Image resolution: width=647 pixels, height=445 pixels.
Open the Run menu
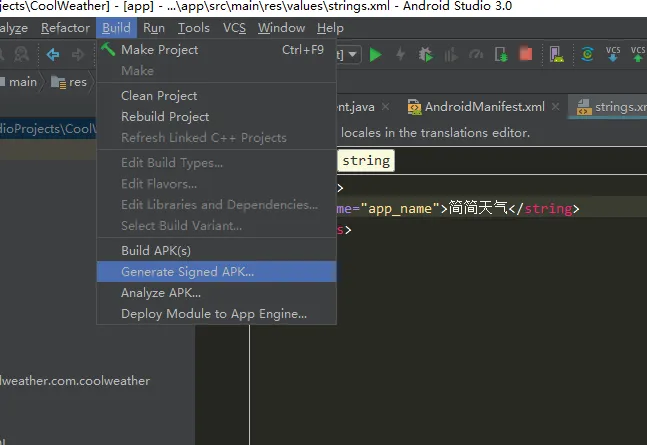coord(154,28)
